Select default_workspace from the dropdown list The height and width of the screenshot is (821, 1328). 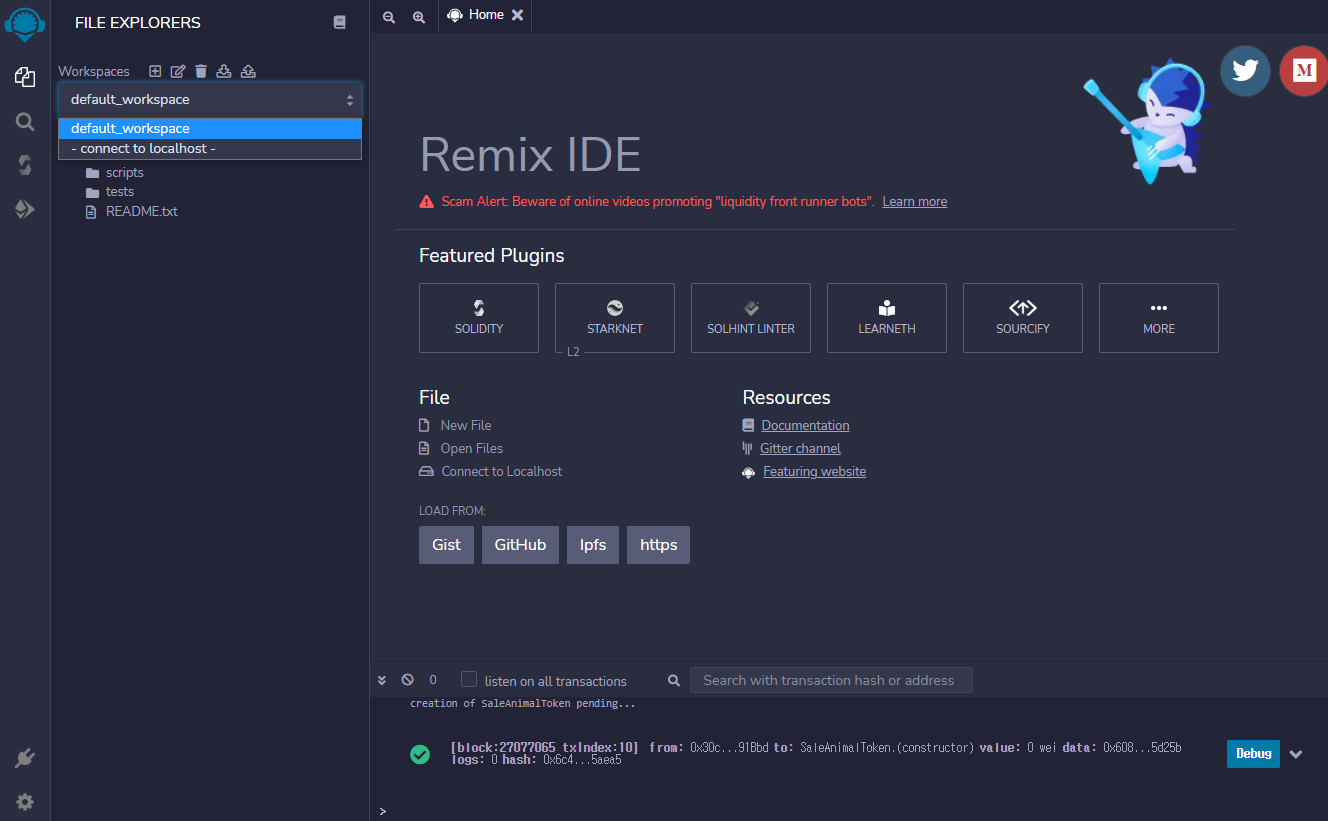[x=210, y=128]
